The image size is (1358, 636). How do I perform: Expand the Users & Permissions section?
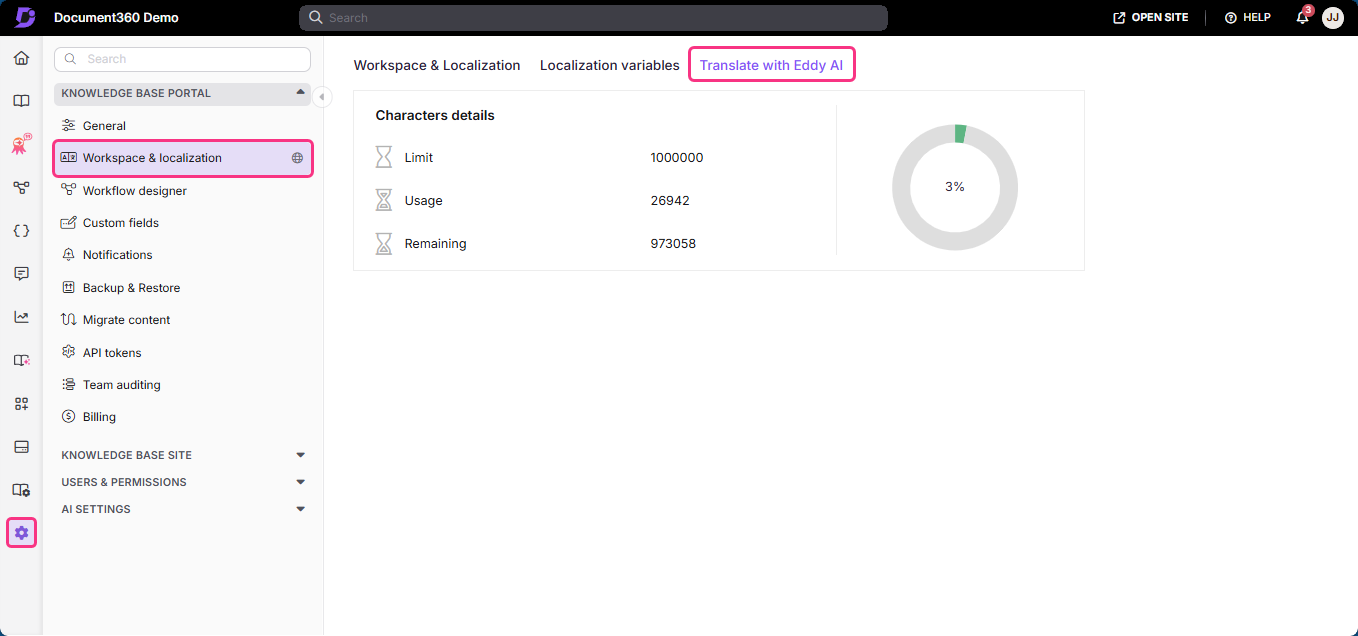pyautogui.click(x=300, y=481)
